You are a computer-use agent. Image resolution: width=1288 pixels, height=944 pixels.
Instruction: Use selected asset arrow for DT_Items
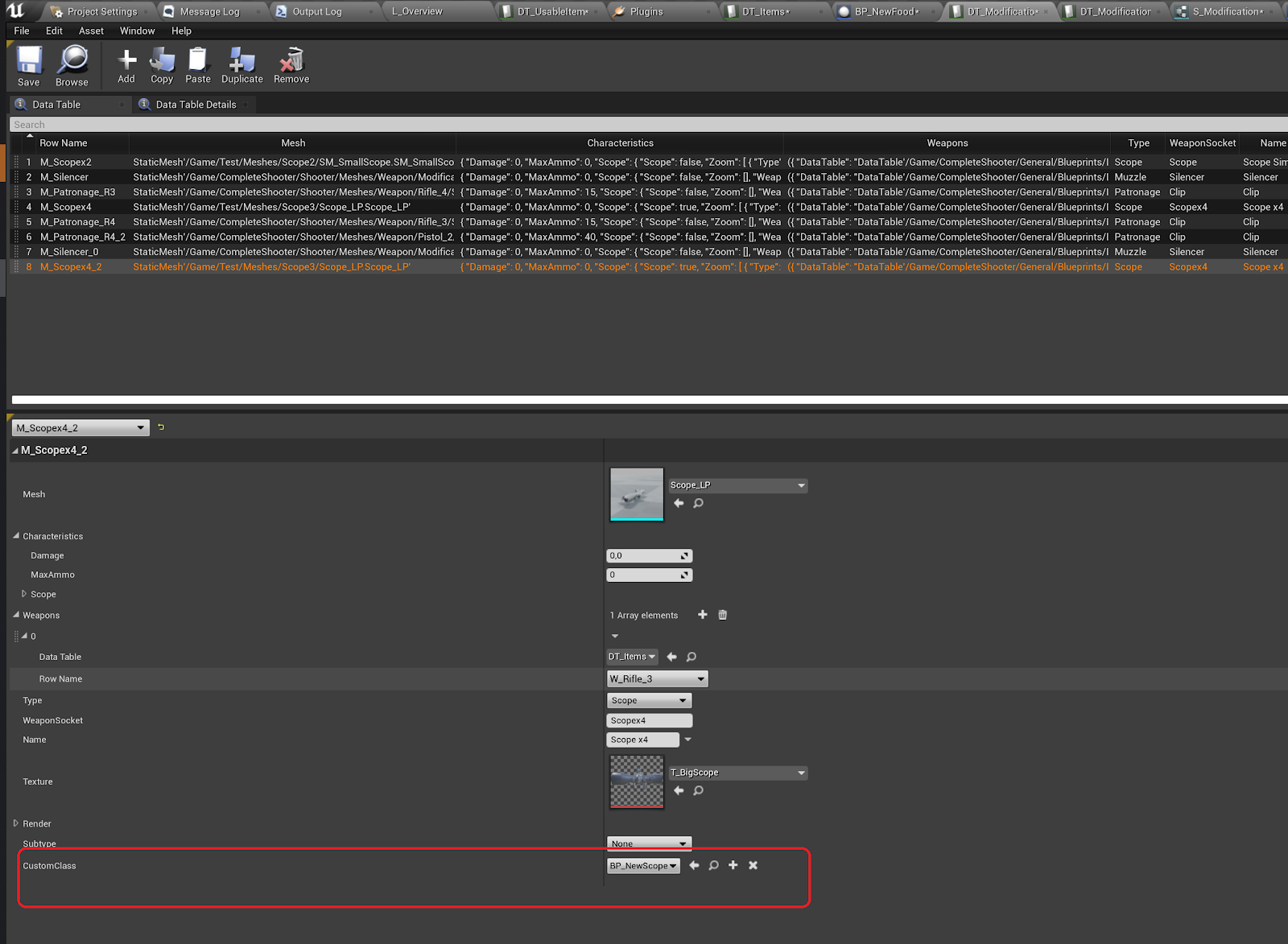672,657
